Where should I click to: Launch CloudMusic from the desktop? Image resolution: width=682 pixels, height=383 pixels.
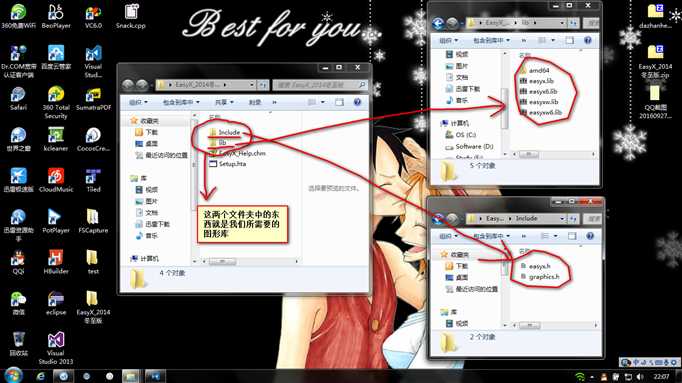(x=56, y=180)
